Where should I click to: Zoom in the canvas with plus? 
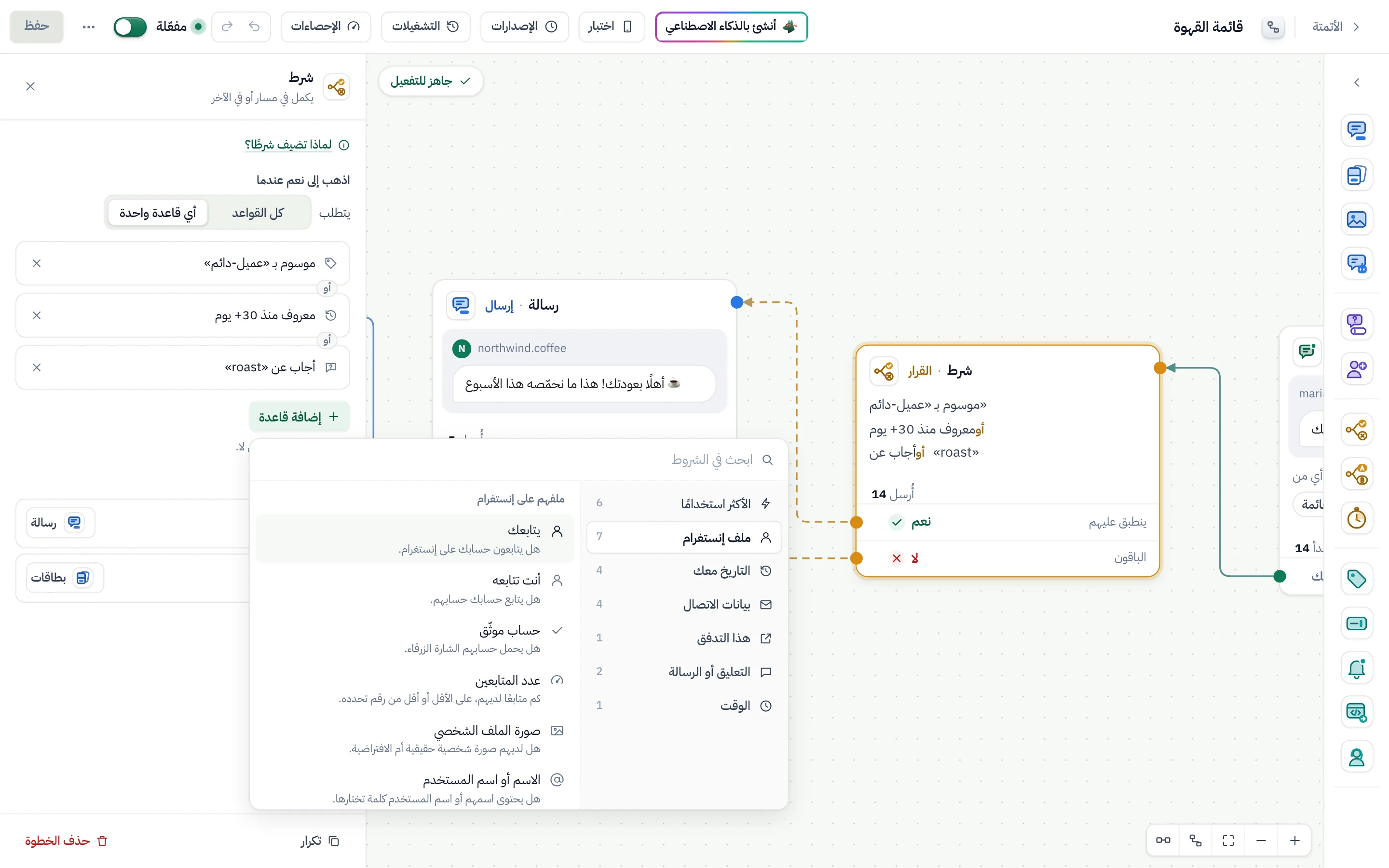1295,841
